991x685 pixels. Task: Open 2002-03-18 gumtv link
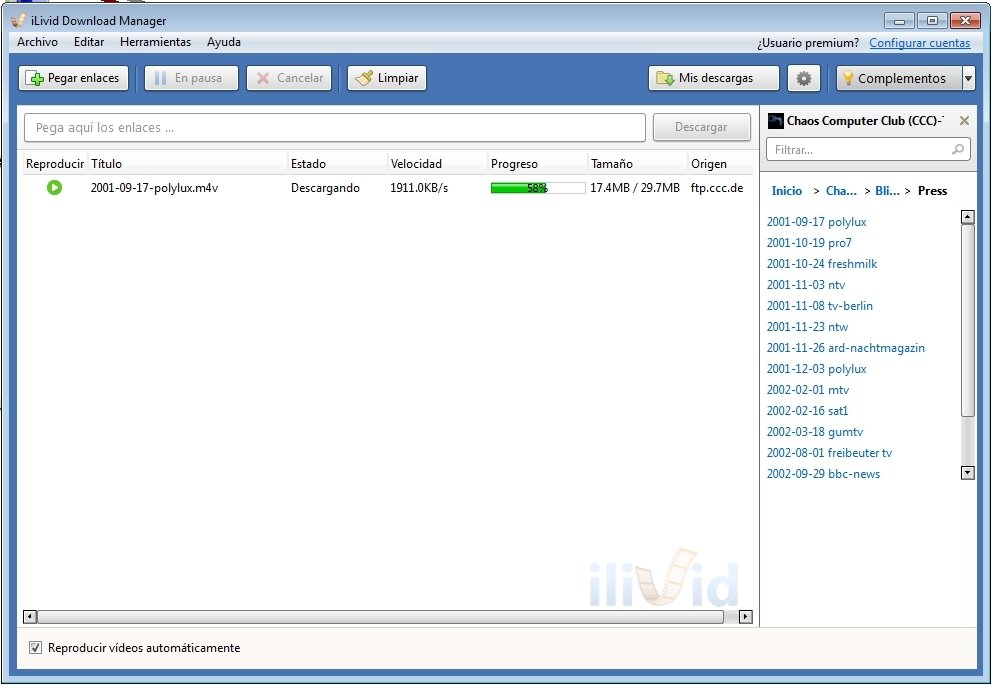pyautogui.click(x=815, y=432)
